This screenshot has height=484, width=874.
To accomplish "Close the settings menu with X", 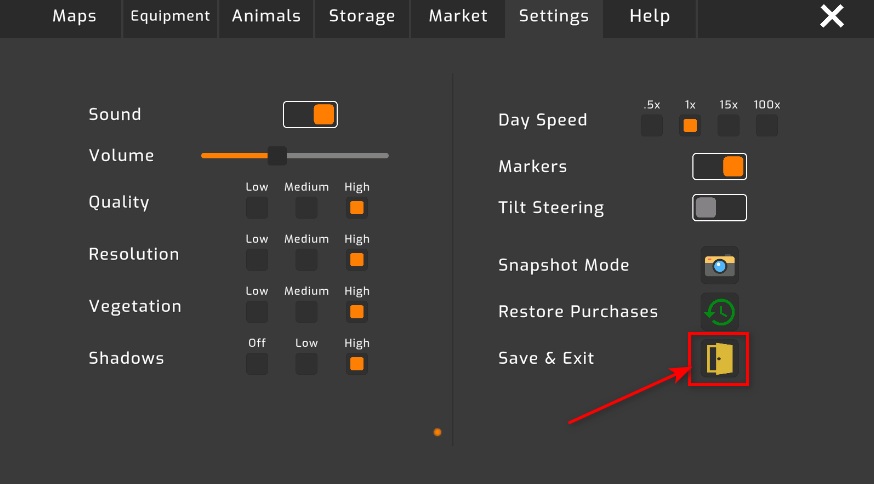I will tap(832, 16).
